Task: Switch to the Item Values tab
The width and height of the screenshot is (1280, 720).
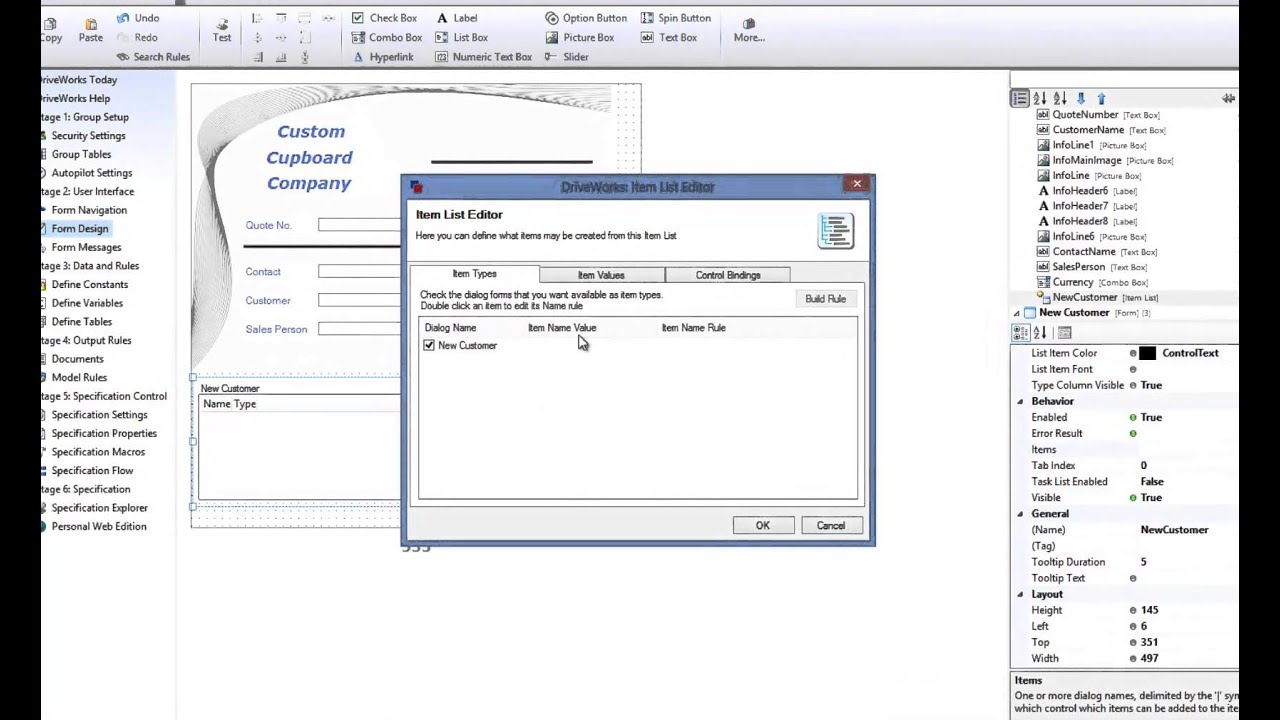Action: point(601,275)
